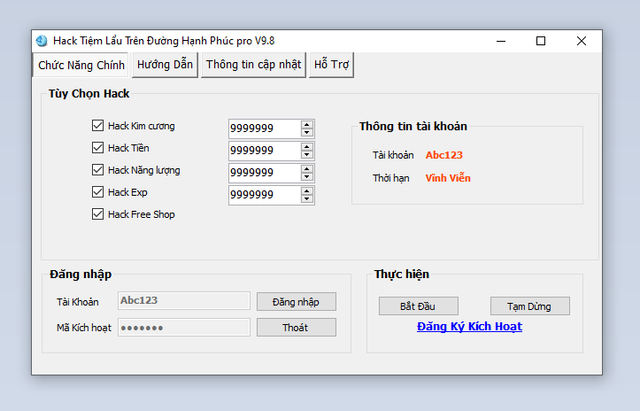The height and width of the screenshot is (411, 640).
Task: Uncheck the Hack Free Shop checkbox
Action: [x=98, y=214]
